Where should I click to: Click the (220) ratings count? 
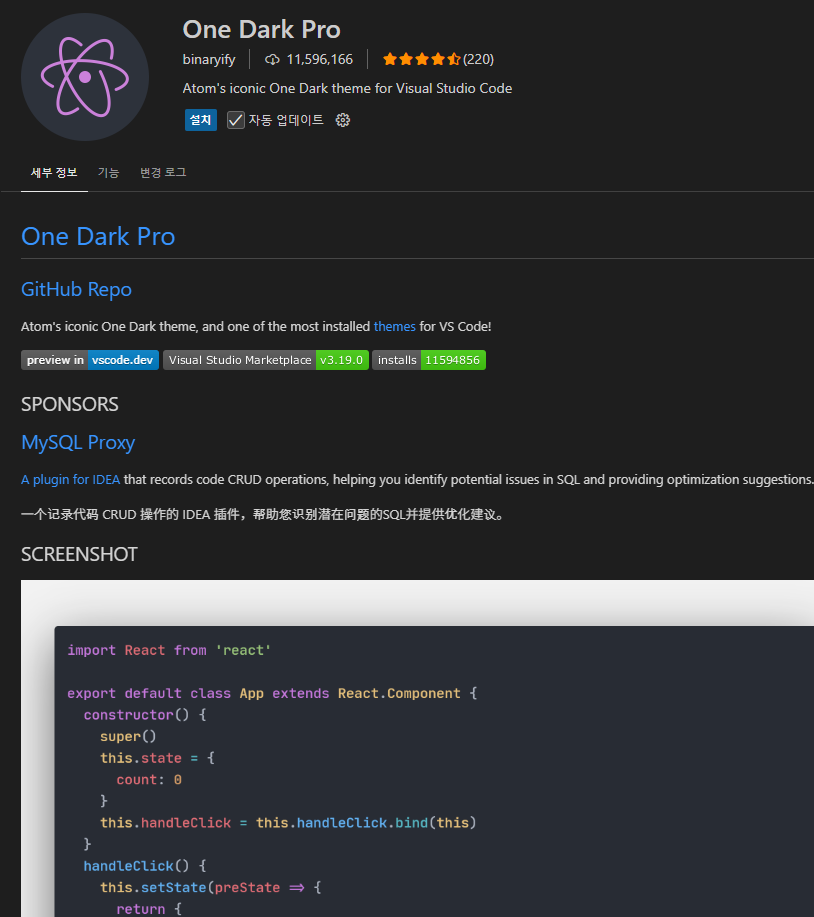click(478, 60)
